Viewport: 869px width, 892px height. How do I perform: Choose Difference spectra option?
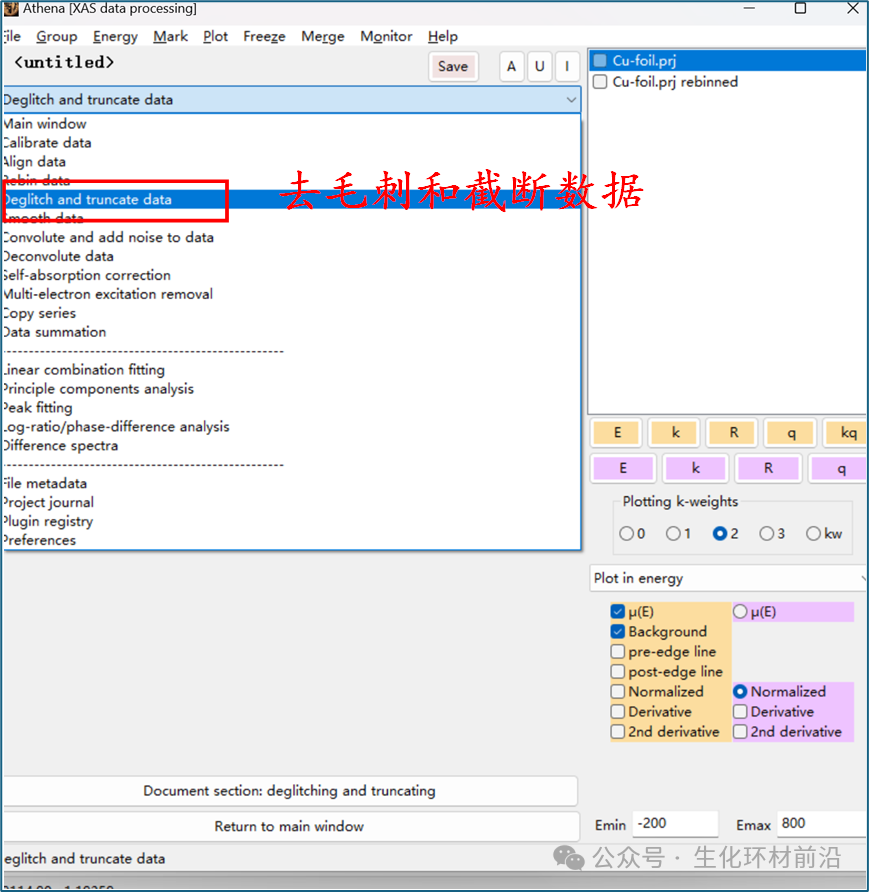click(292, 445)
